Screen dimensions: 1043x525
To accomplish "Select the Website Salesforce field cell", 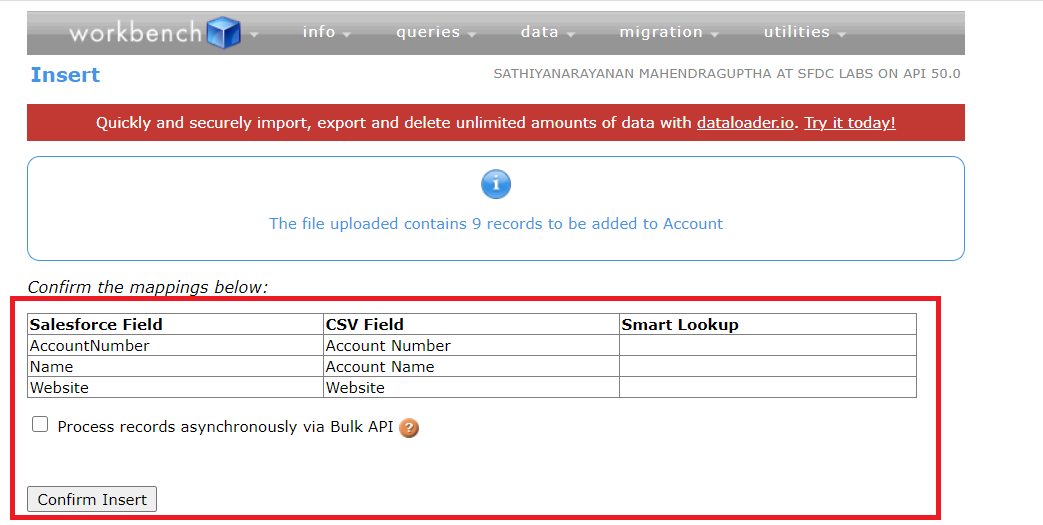I will pos(176,387).
